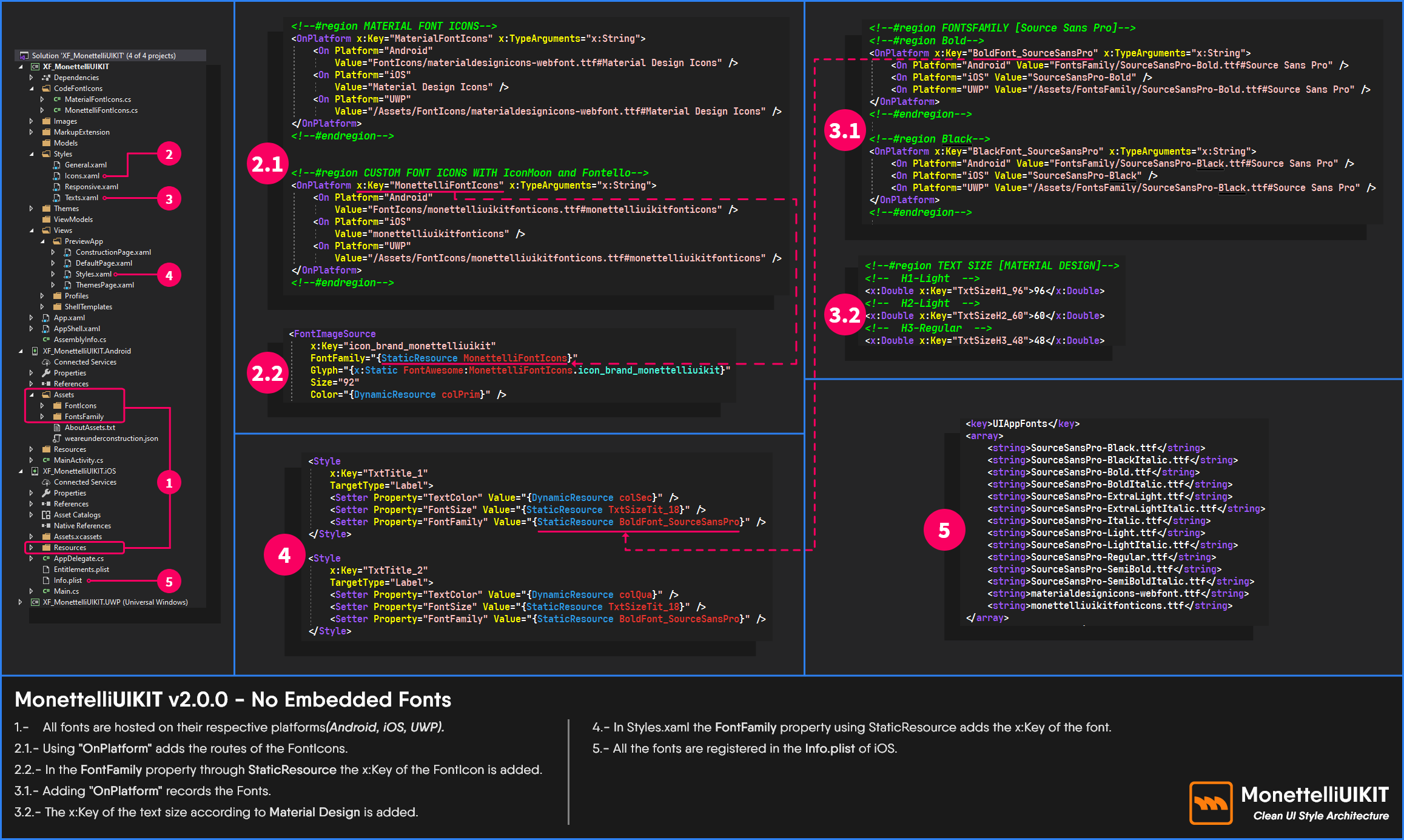Select weareunderconstruction.json file
1404x840 pixels.
(x=111, y=438)
